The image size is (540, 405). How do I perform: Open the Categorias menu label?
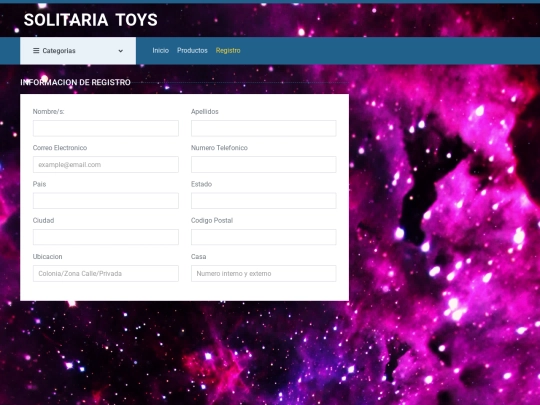pyautogui.click(x=59, y=51)
